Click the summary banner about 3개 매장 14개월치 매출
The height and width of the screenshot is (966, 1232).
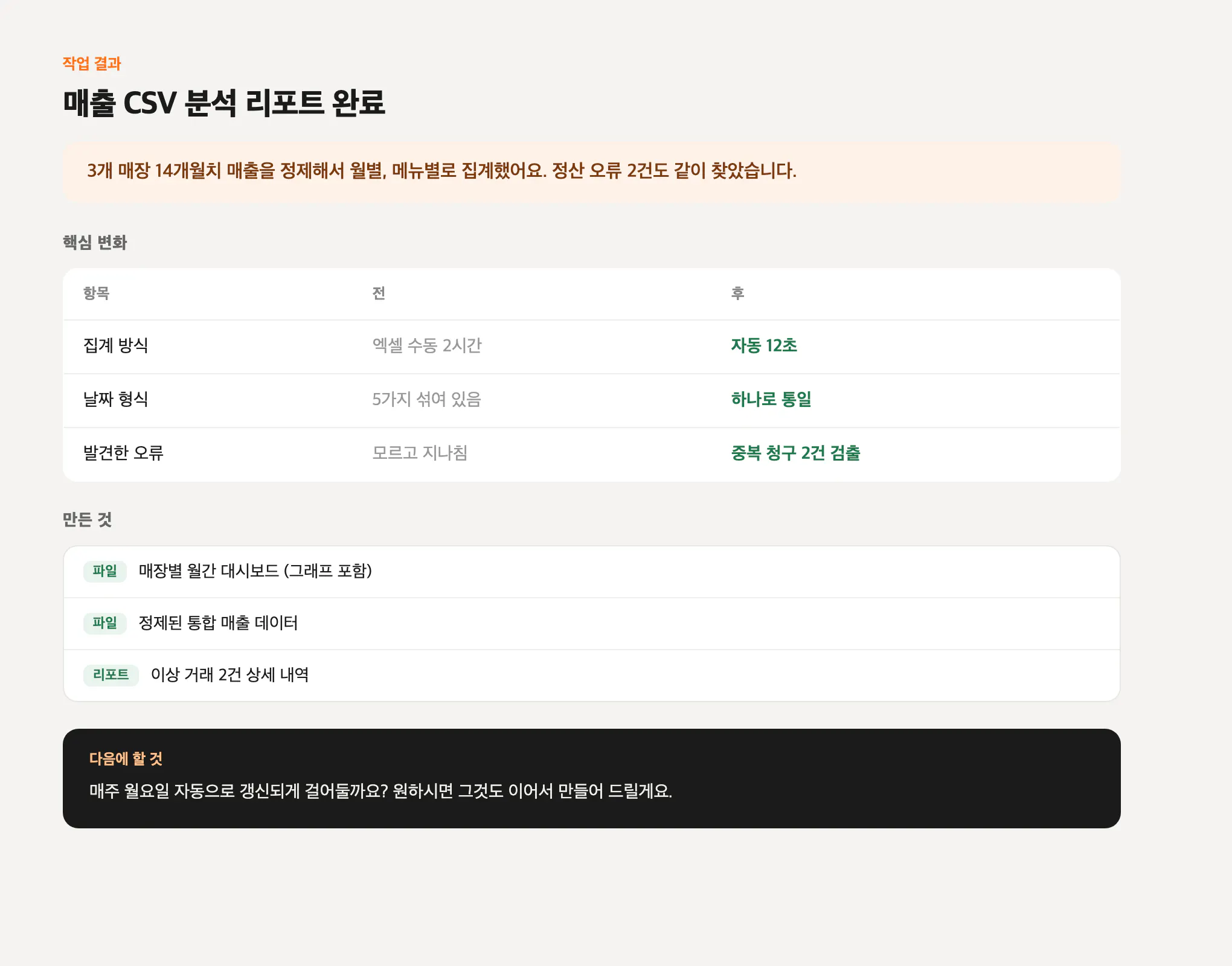(591, 171)
